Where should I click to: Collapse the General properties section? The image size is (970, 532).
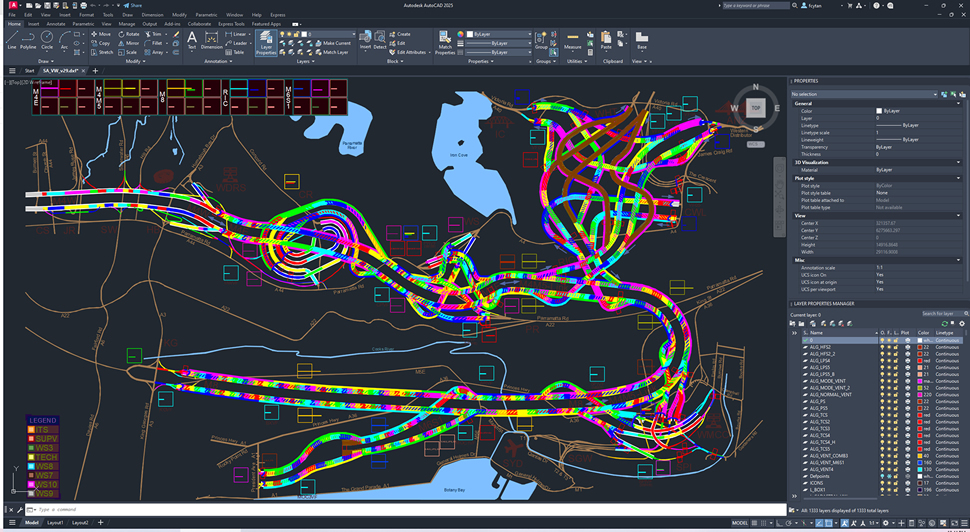pos(959,103)
